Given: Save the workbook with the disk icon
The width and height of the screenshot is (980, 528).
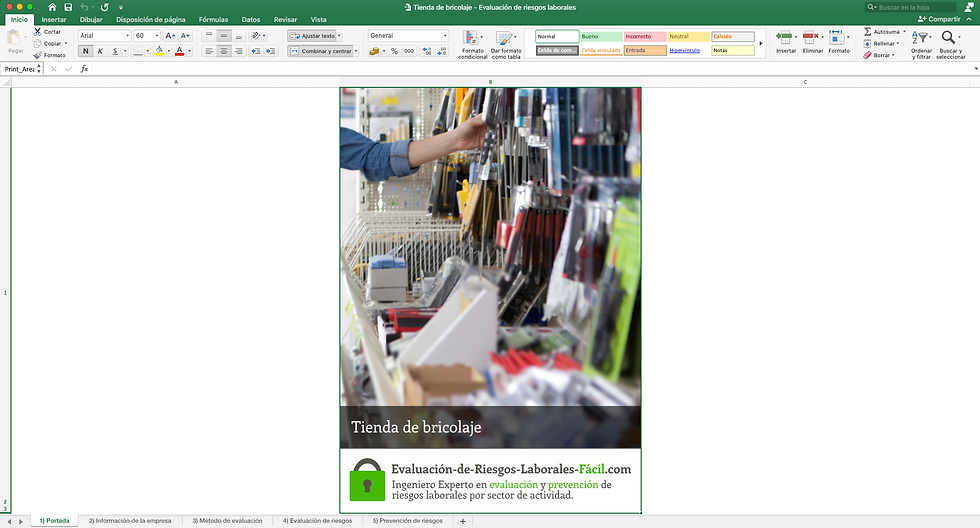Looking at the screenshot, I should pos(68,7).
